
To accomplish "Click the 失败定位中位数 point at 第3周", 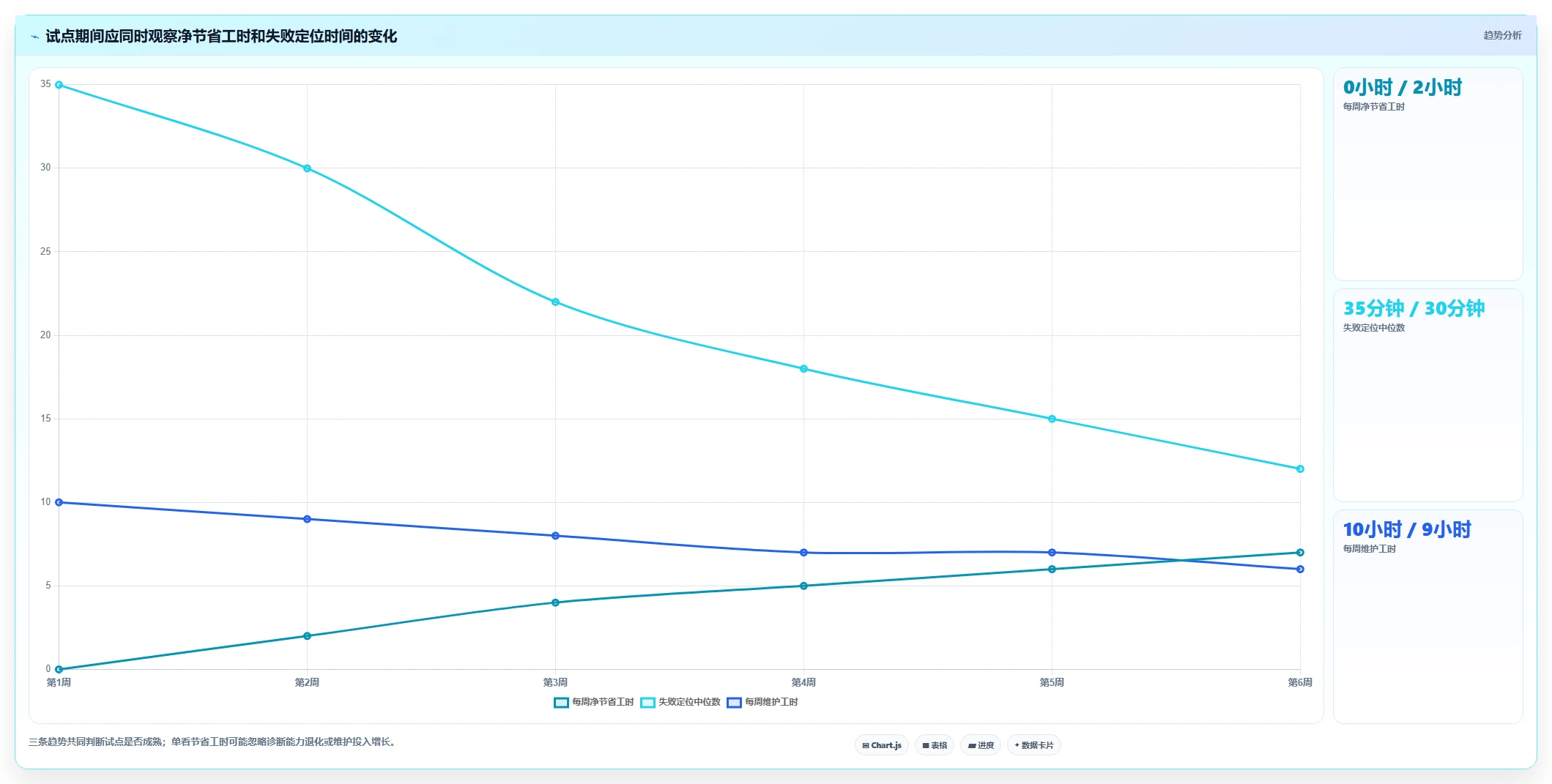I will [x=555, y=302].
